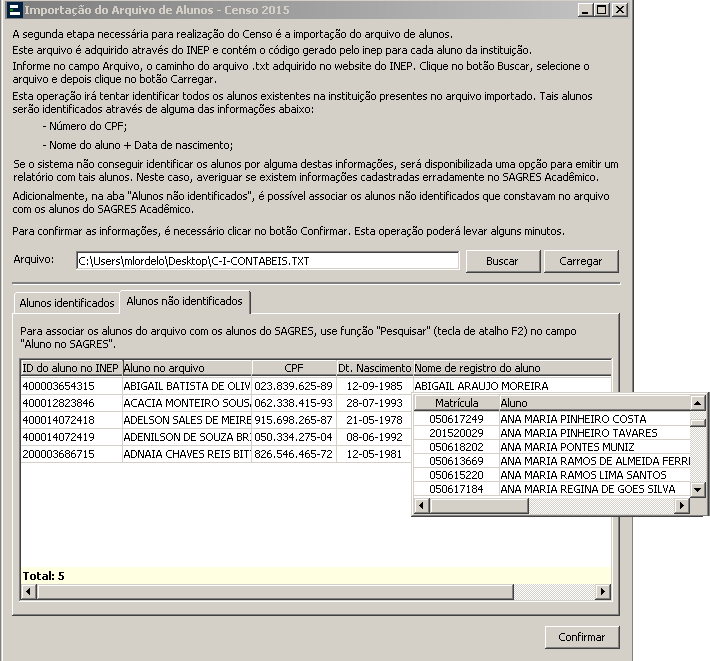Click the dropdown list's scroll down arrow
The image size is (710, 661).
(698, 489)
